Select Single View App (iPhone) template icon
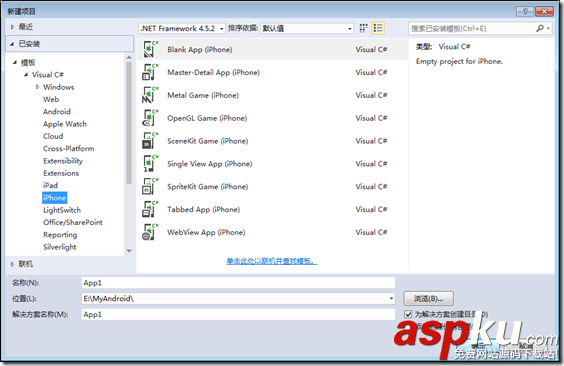This screenshot has height=366, width=564. tap(150, 164)
